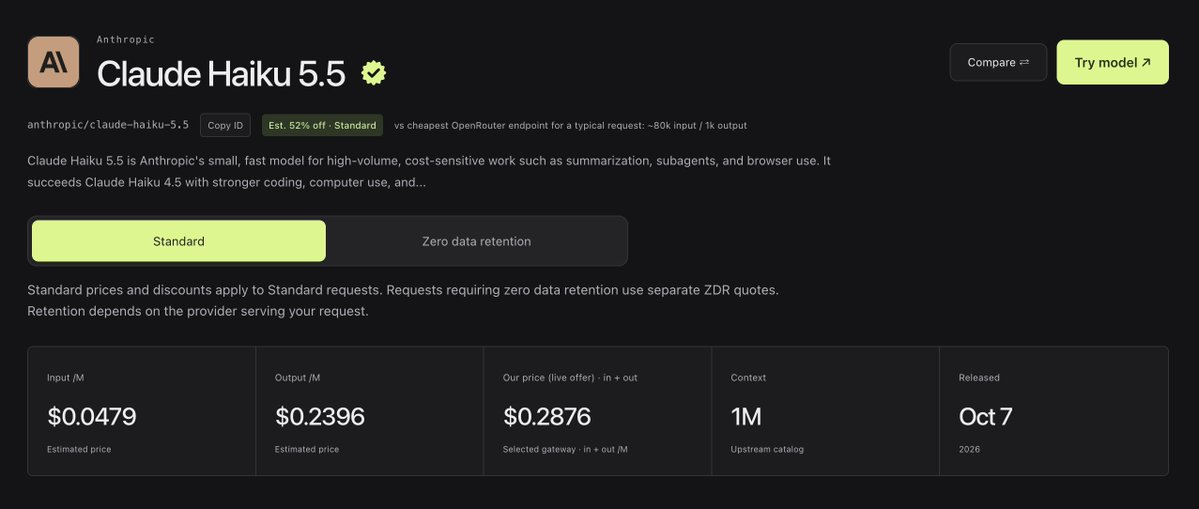Click the Standard prices and discounts notice
This screenshot has width=1199, height=509.
coord(403,301)
